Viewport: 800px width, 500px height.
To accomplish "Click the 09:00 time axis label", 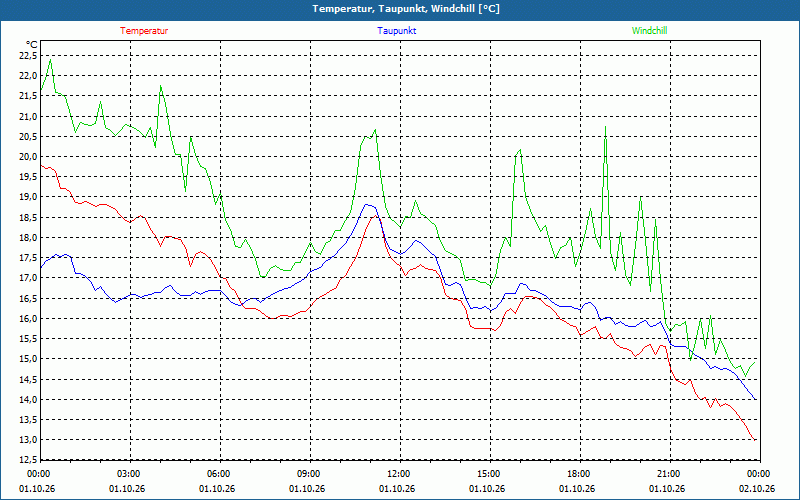I will (310, 474).
